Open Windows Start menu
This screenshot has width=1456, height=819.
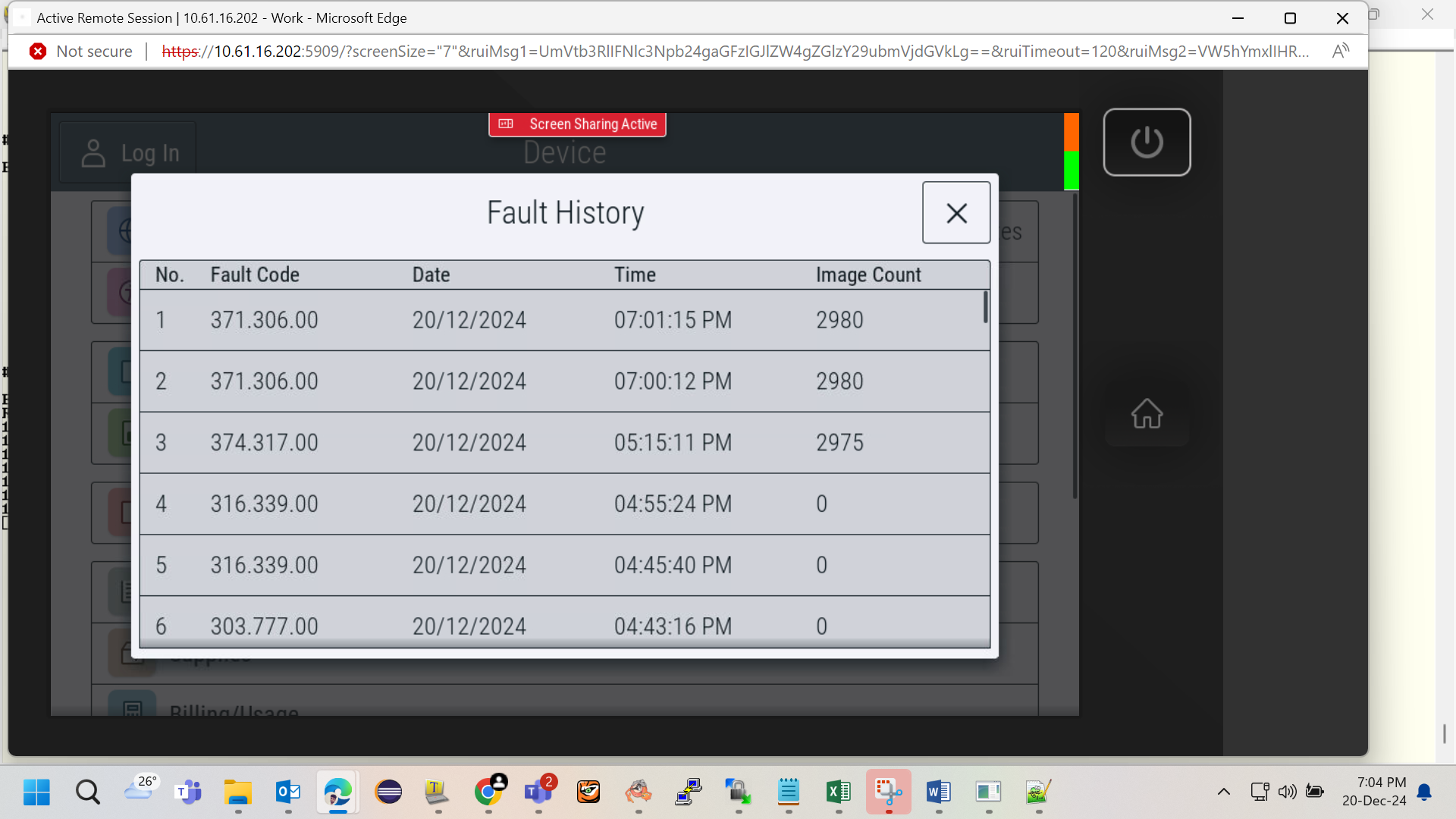tap(36, 792)
